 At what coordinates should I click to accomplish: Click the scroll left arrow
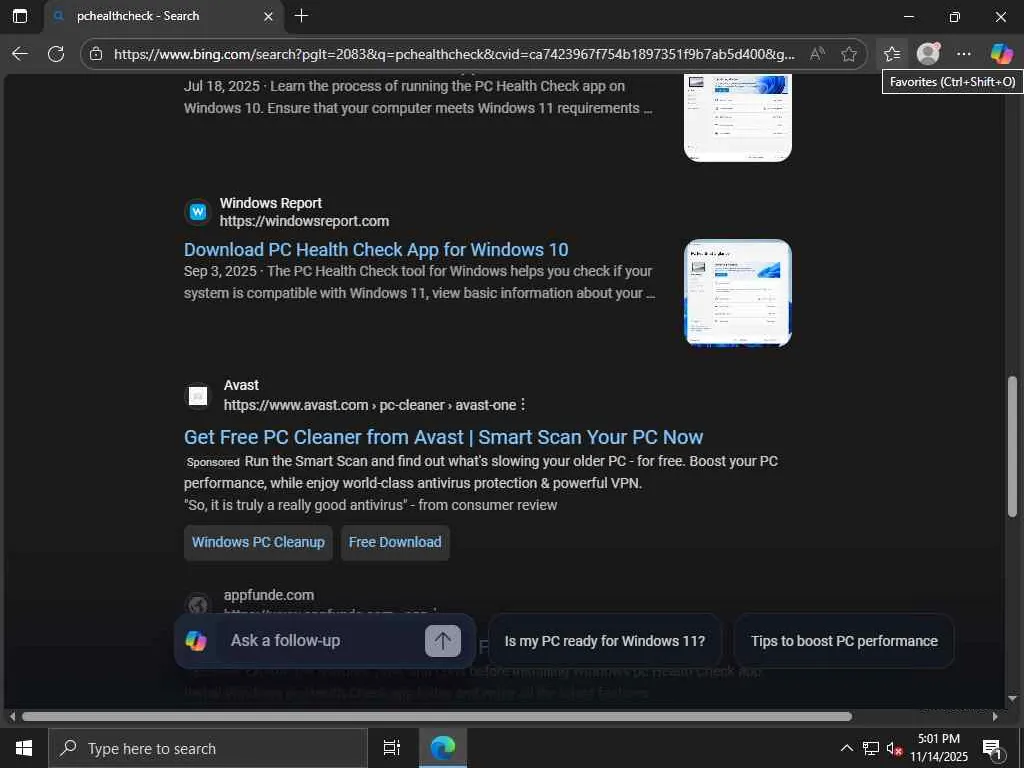coord(12,716)
